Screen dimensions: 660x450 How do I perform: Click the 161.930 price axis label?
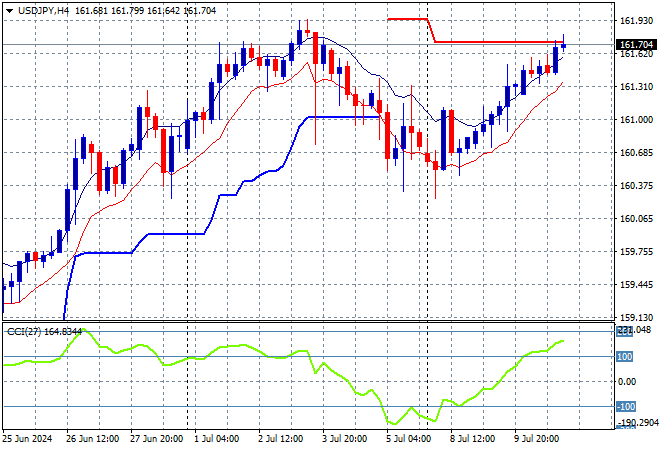pyautogui.click(x=636, y=20)
